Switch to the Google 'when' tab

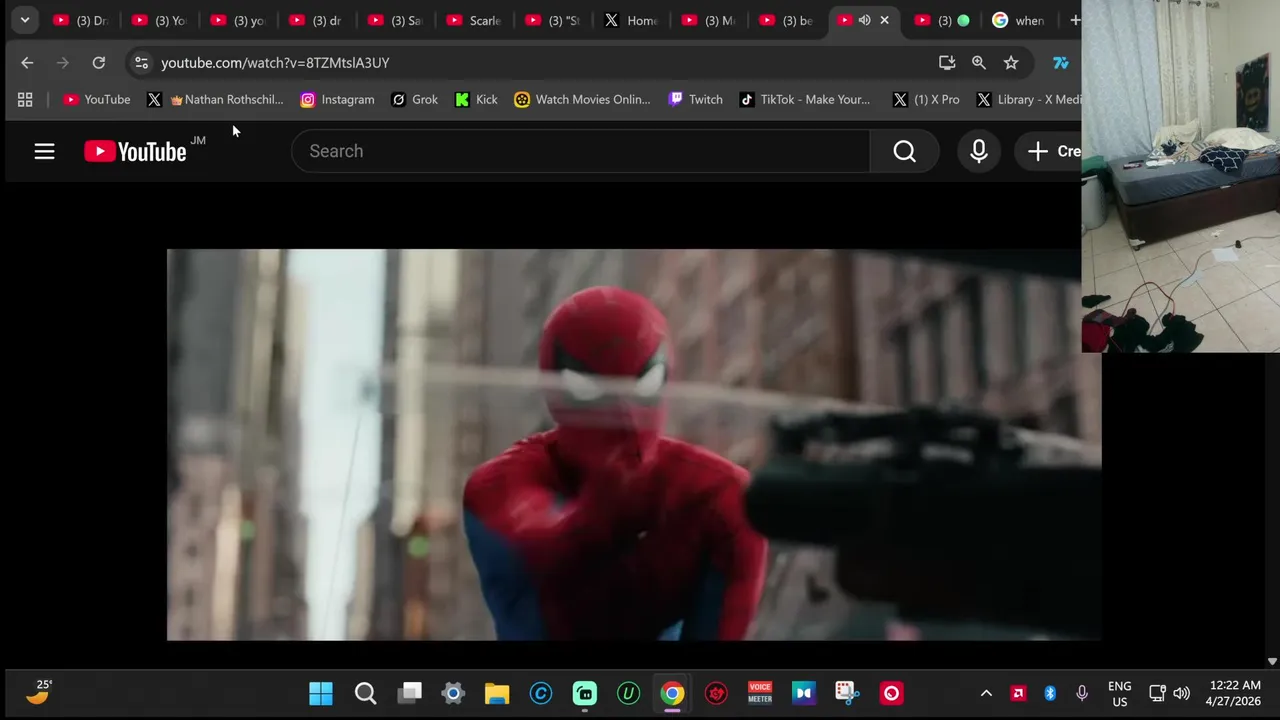[1019, 20]
